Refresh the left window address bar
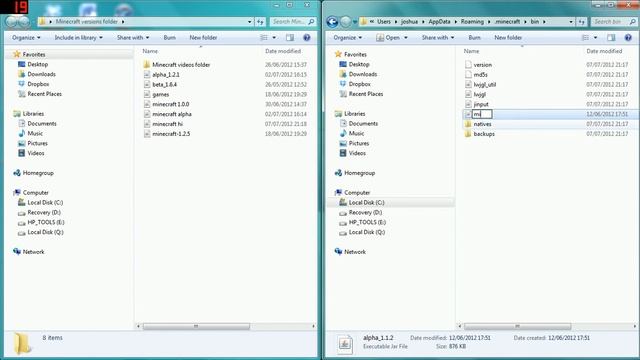640x360 pixels. [x=260, y=22]
